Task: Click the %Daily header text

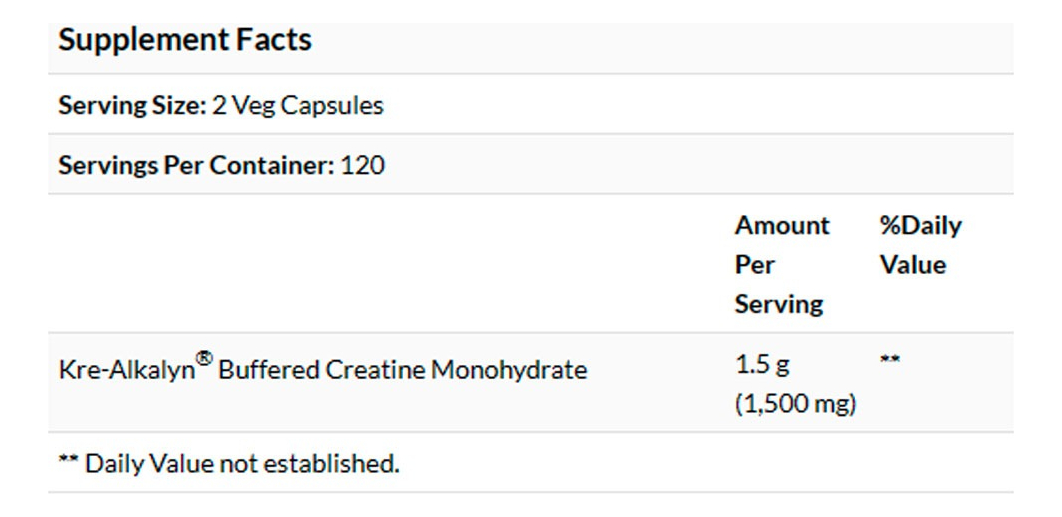Action: (920, 226)
